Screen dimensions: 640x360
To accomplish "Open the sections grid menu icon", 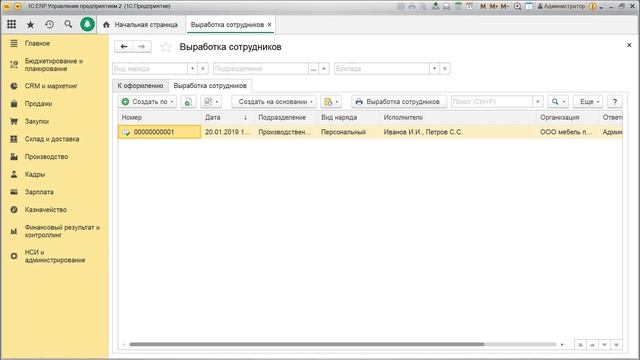I will tap(11, 24).
